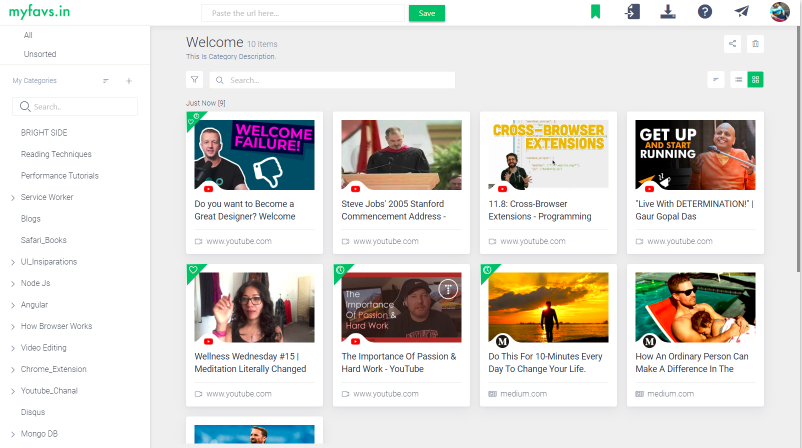Click heart badge on Wellness Wednesday card
The height and width of the screenshot is (448, 802).
tap(193, 271)
